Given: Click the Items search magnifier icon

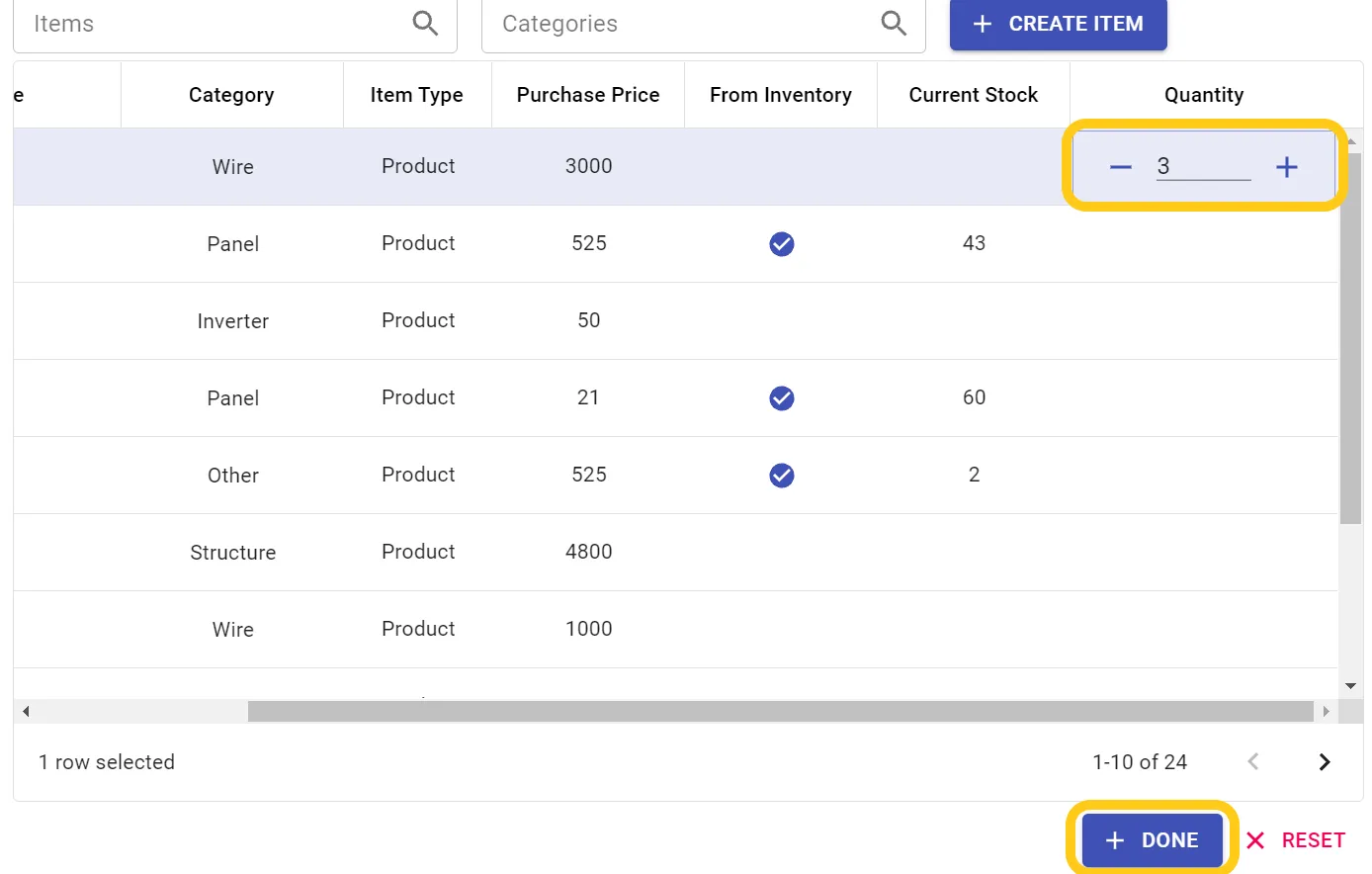Looking at the screenshot, I should point(425,23).
